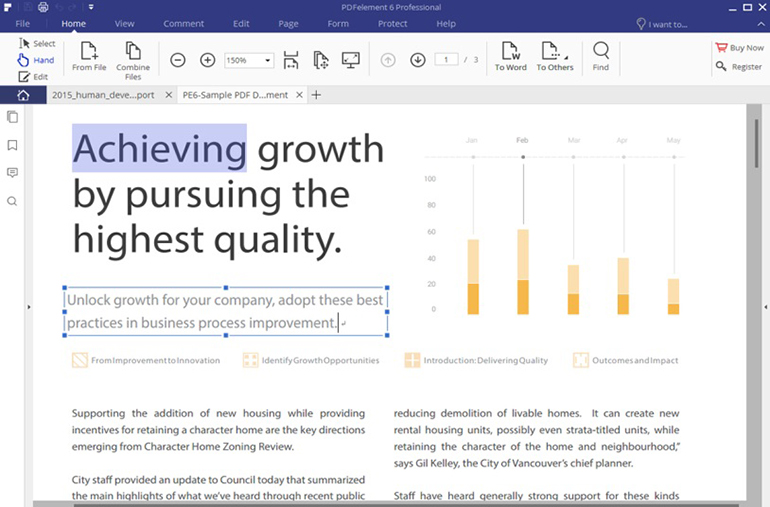
Task: Switch to the Hand tool
Action: (x=37, y=60)
